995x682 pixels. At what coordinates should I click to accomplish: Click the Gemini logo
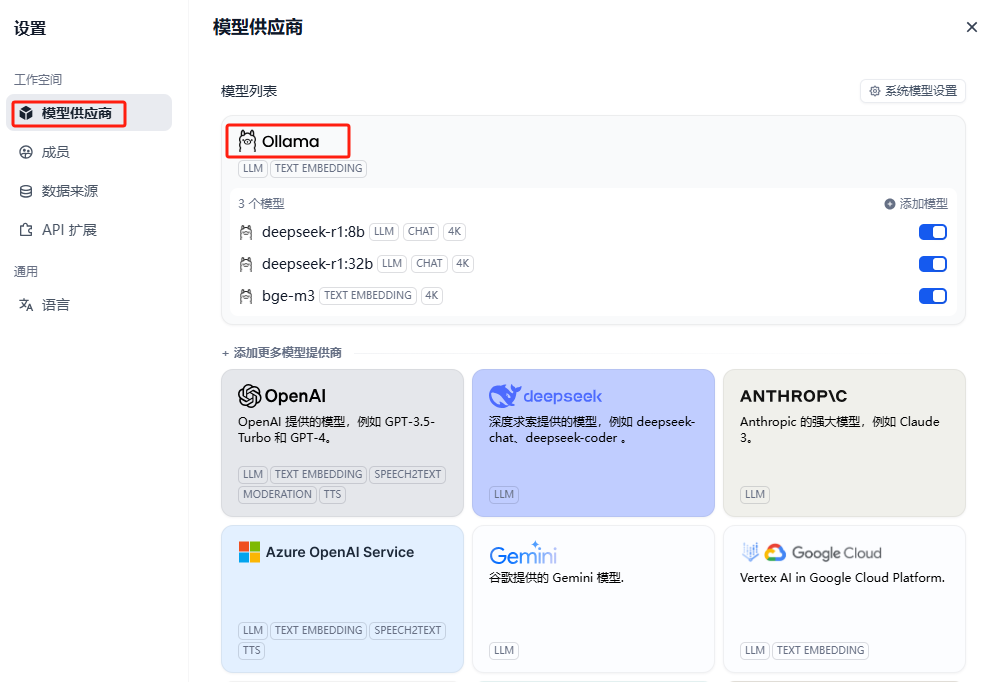(x=523, y=553)
